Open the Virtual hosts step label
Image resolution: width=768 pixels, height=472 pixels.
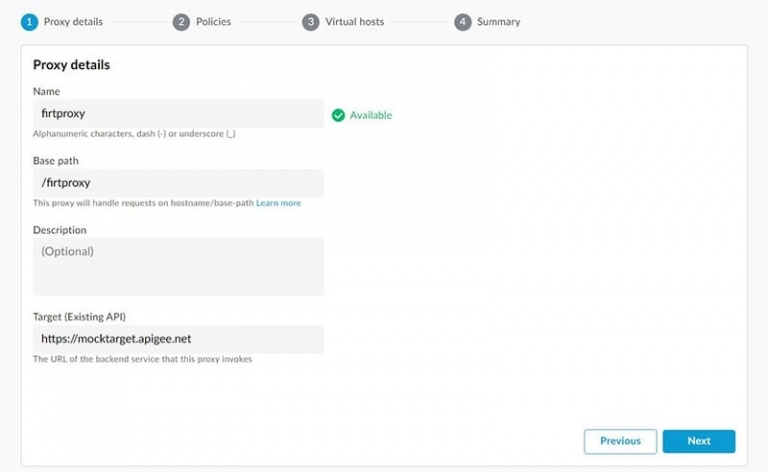(x=355, y=22)
